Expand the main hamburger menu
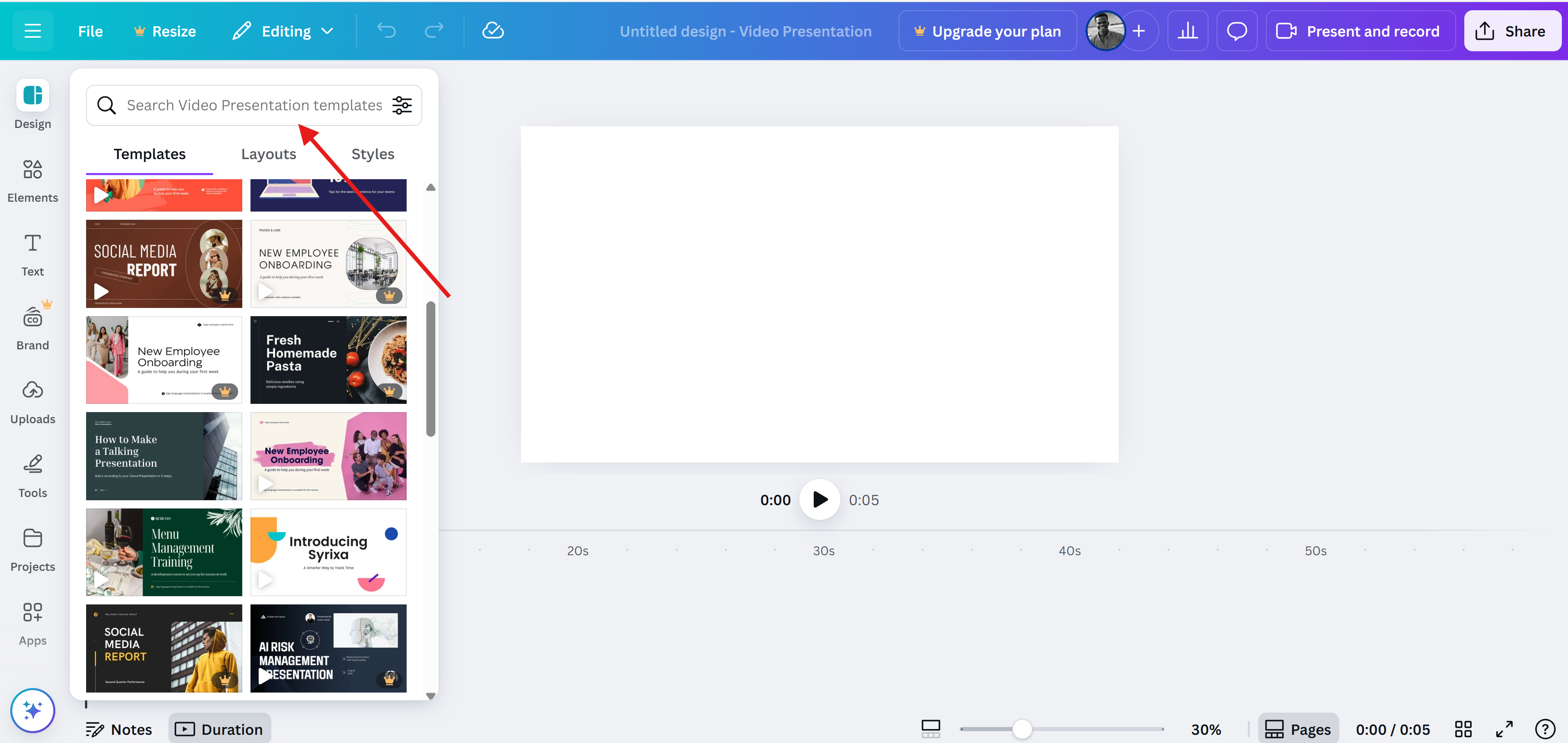 click(32, 30)
